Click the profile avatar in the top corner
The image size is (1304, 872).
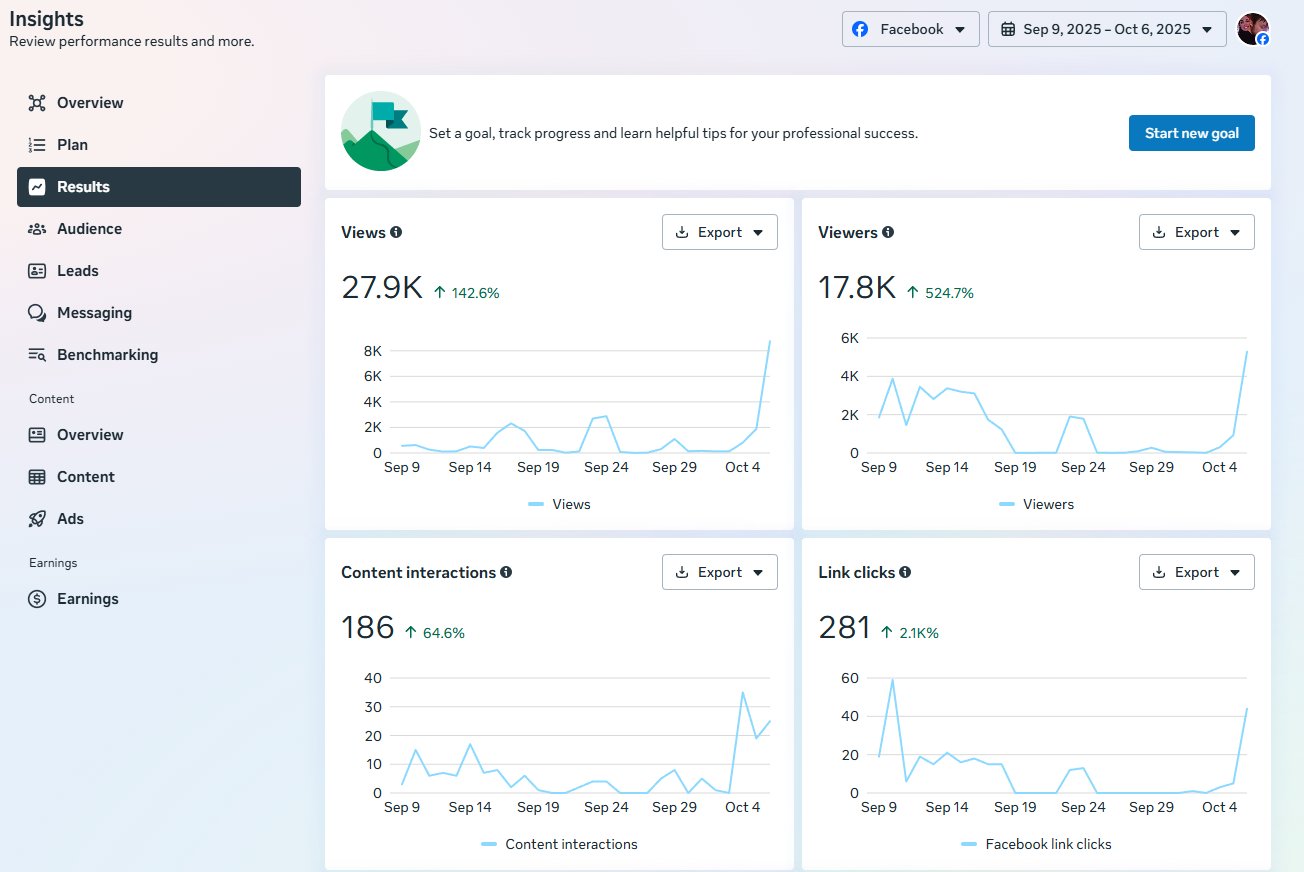click(x=1253, y=29)
